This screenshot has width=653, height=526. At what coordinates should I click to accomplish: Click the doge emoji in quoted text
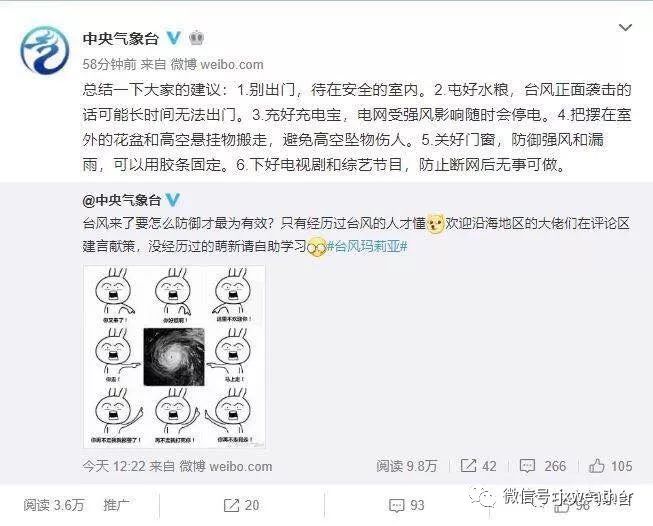click(436, 223)
